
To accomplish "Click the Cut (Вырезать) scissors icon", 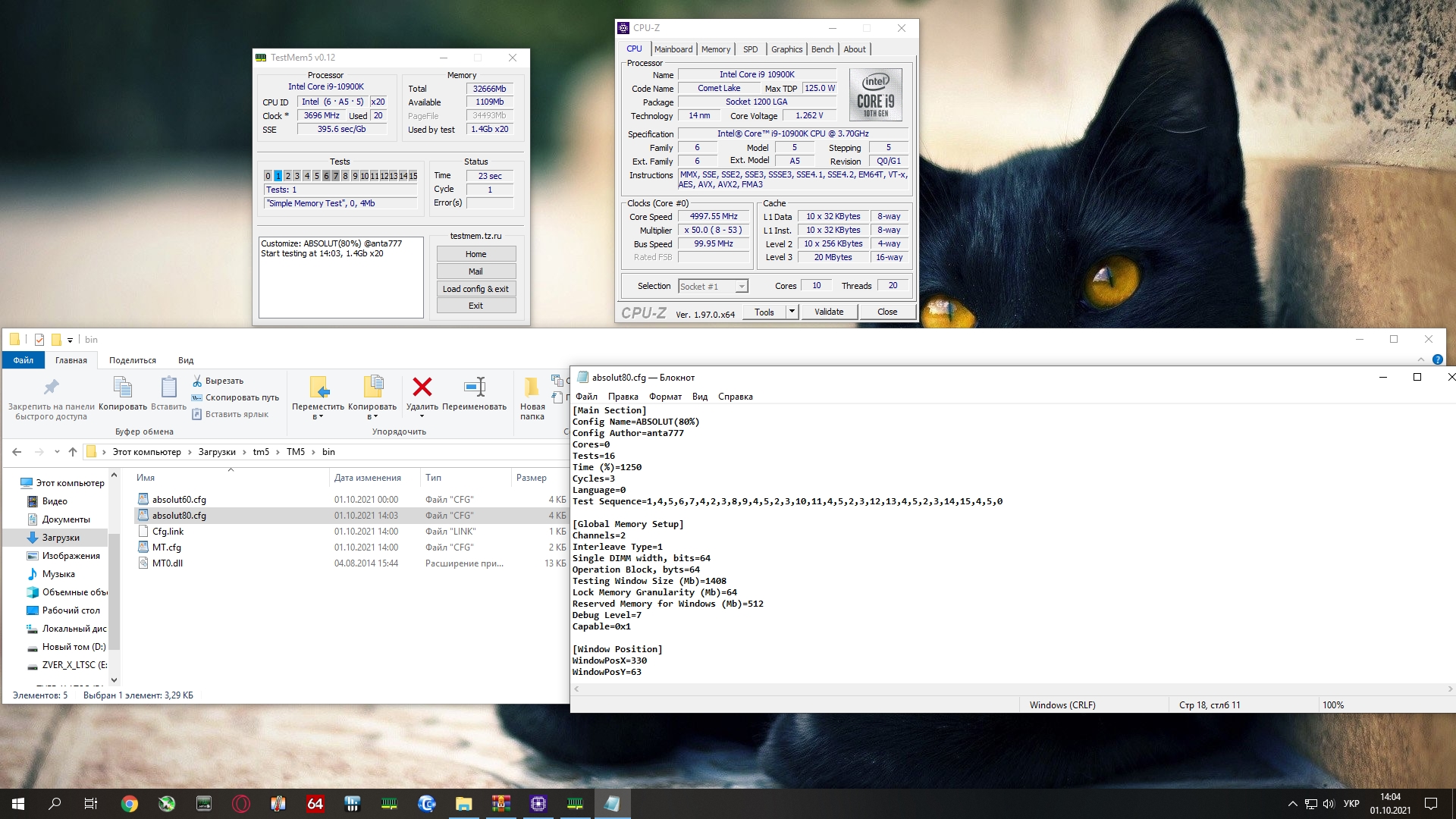I will 197,381.
